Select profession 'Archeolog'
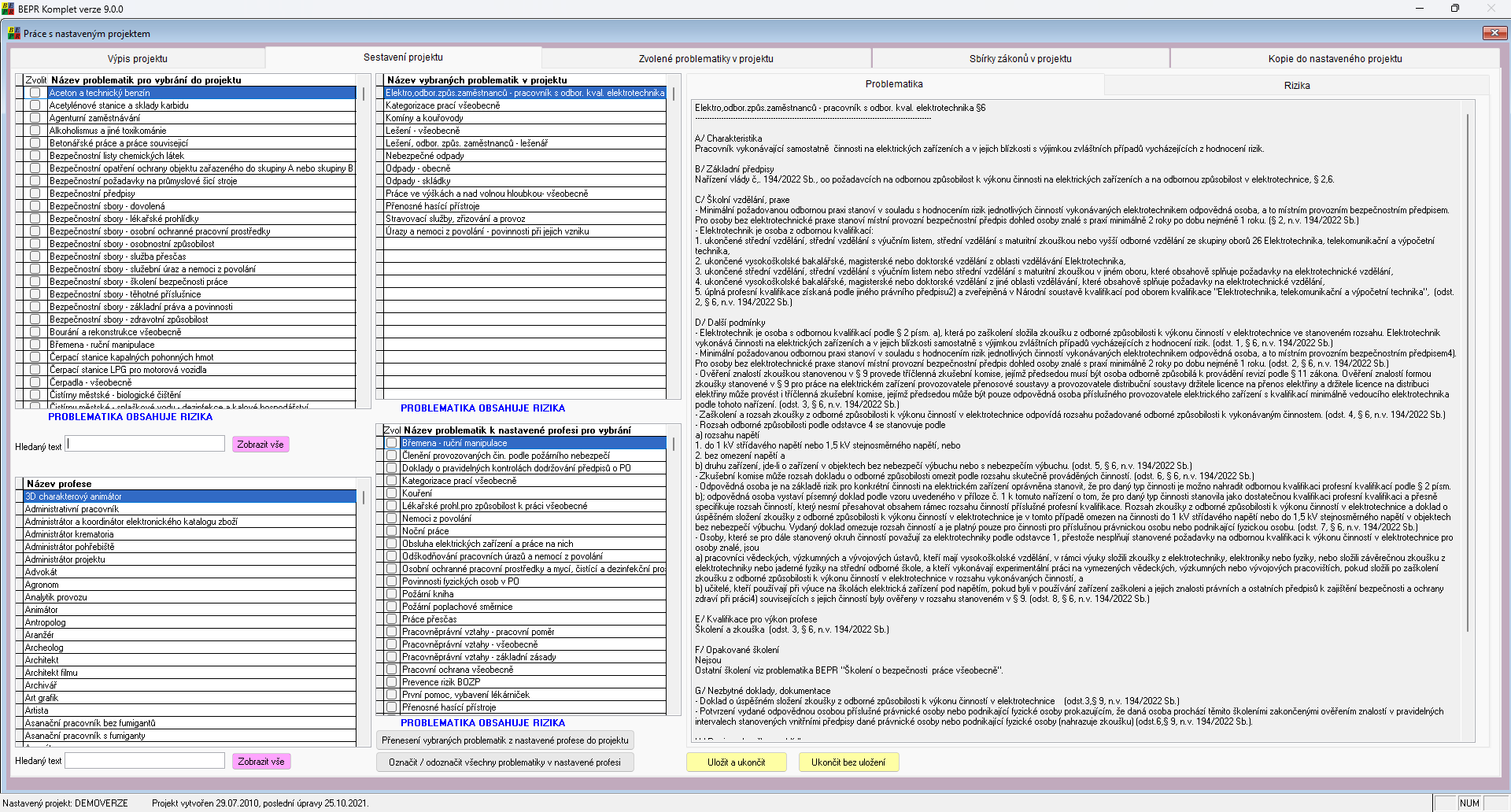1511x812 pixels. click(x=189, y=648)
